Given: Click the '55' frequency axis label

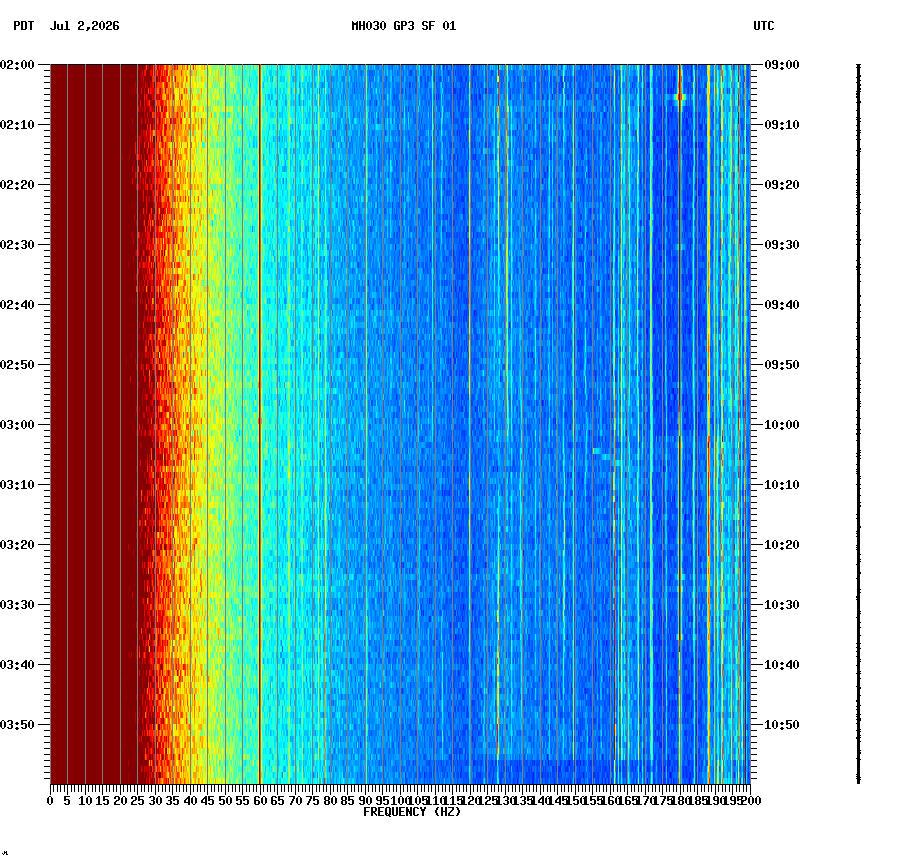Looking at the screenshot, I should [243, 801].
